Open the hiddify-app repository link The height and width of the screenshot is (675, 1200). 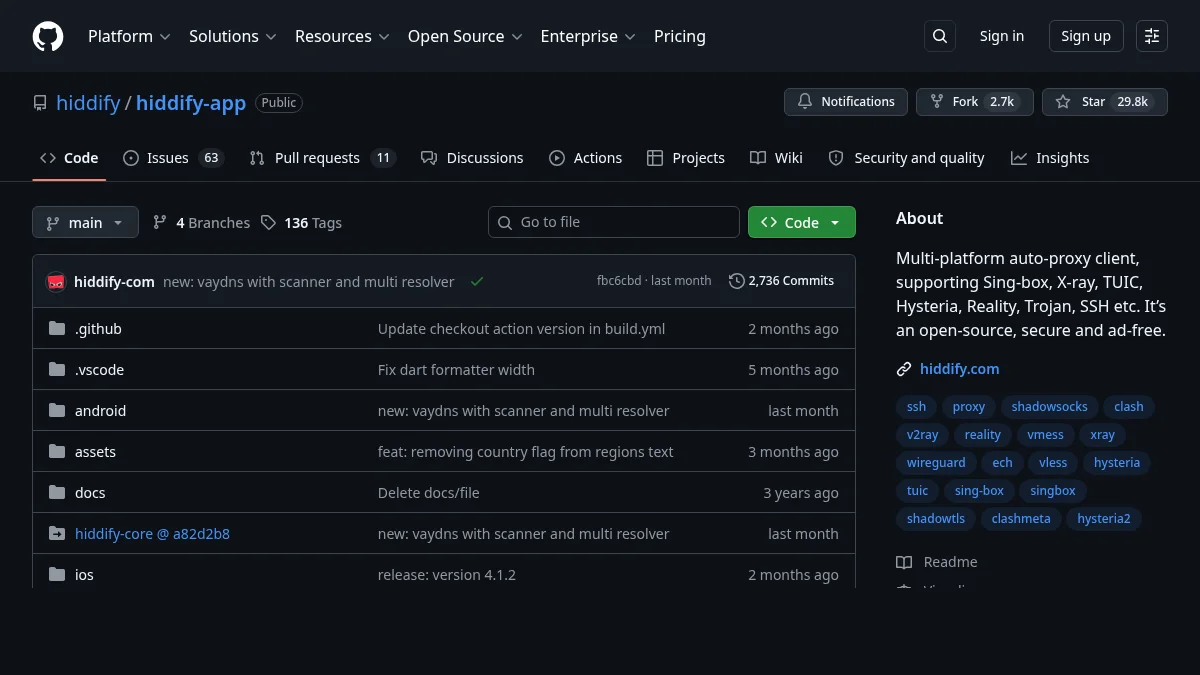point(191,103)
